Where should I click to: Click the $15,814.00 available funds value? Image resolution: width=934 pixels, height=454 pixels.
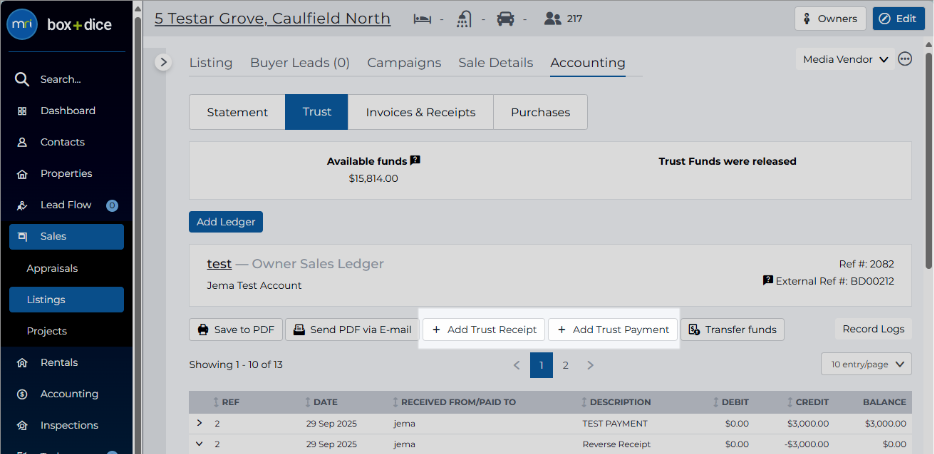pyautogui.click(x=373, y=178)
